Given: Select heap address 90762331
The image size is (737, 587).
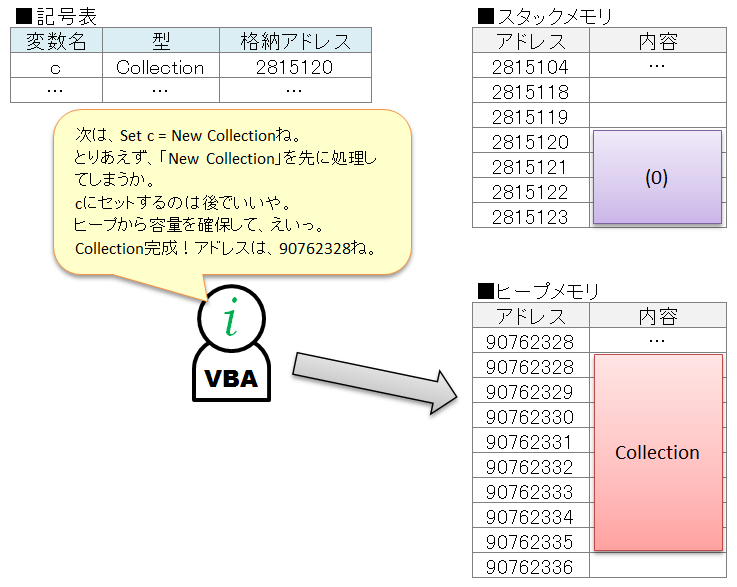Looking at the screenshot, I should click(x=531, y=440).
